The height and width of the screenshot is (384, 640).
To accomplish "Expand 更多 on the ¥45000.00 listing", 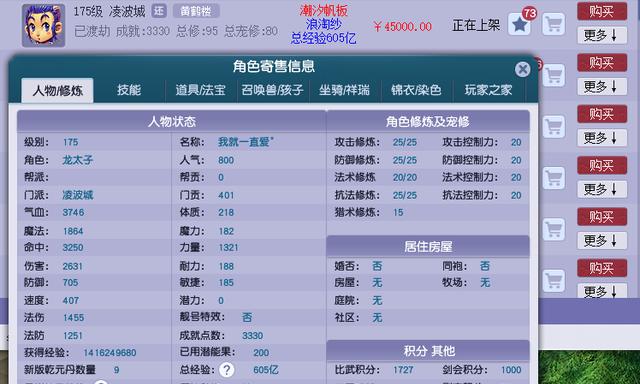I will (x=602, y=36).
